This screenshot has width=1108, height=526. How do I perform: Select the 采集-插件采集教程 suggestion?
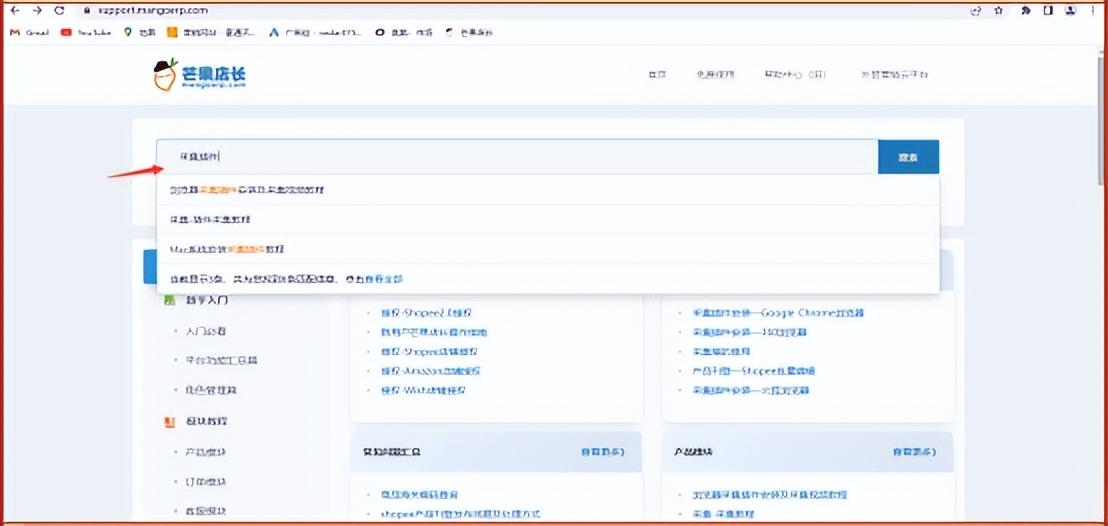[x=548, y=220]
